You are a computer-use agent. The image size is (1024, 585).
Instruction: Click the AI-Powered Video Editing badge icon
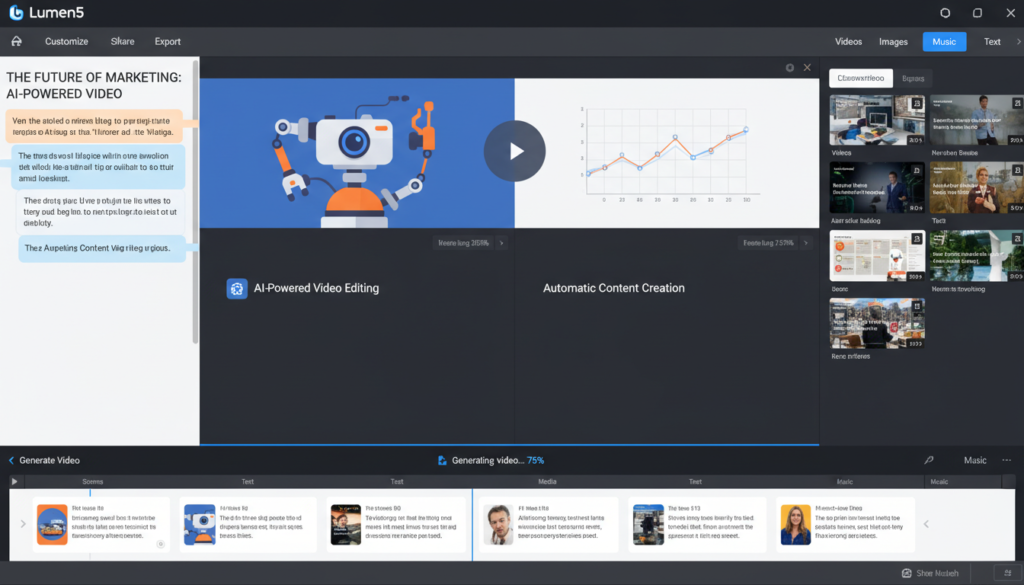point(237,287)
